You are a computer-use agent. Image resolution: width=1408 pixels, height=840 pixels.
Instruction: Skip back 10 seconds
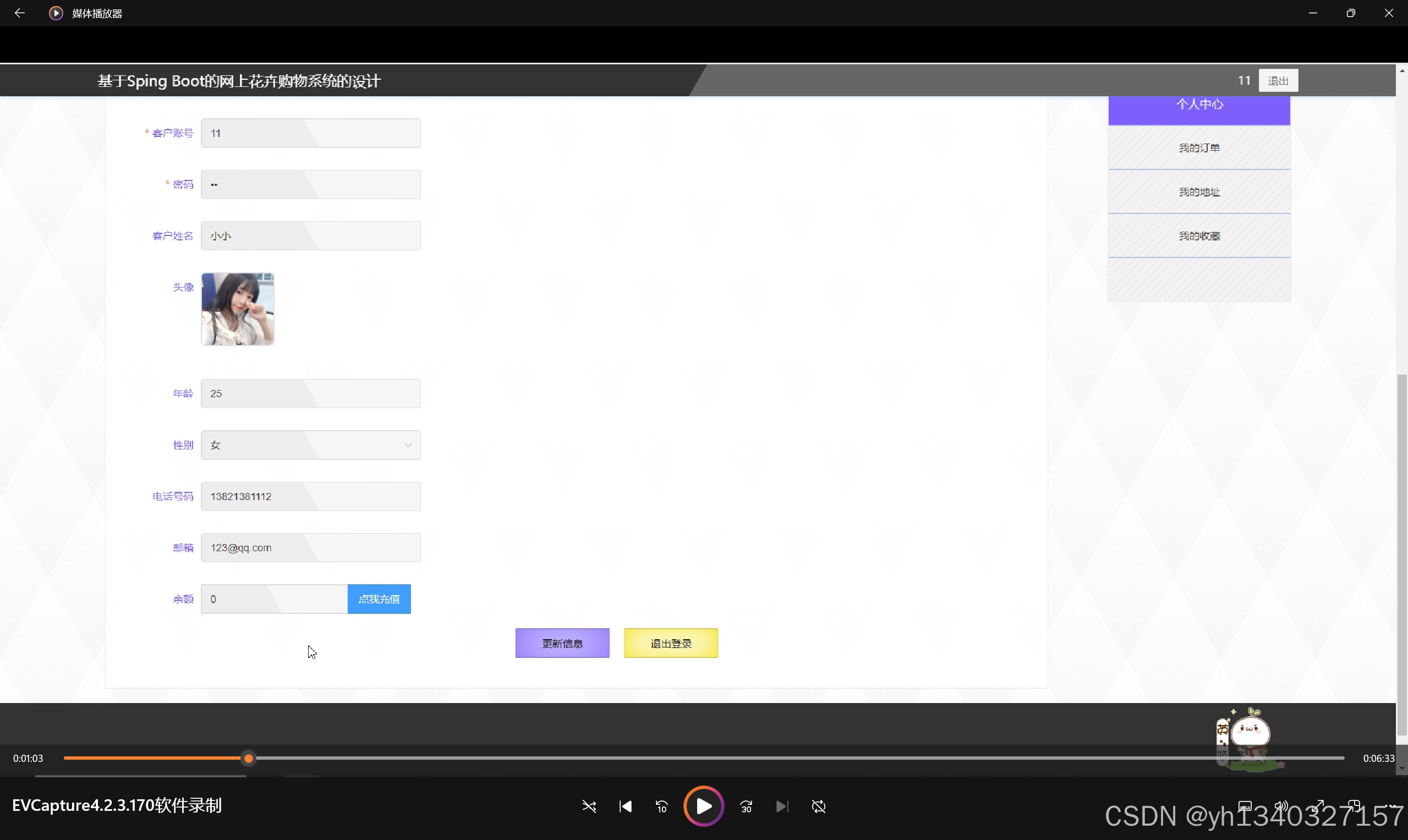[x=661, y=806]
